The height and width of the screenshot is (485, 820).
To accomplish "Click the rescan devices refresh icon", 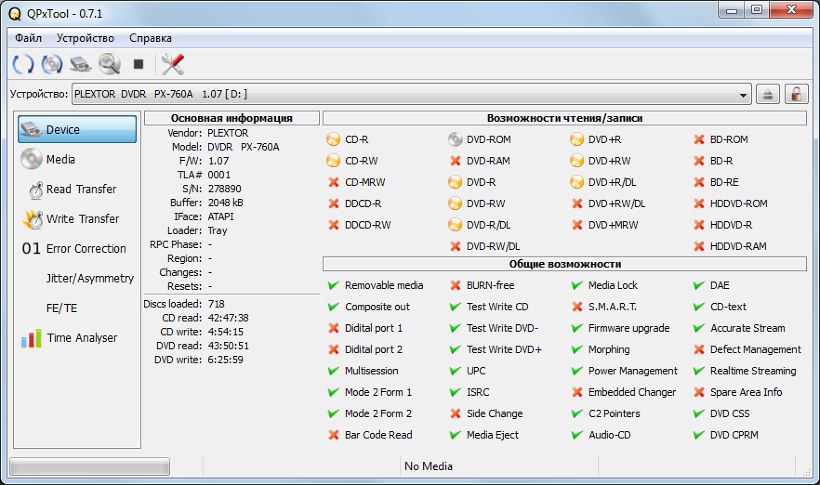I will point(23,64).
